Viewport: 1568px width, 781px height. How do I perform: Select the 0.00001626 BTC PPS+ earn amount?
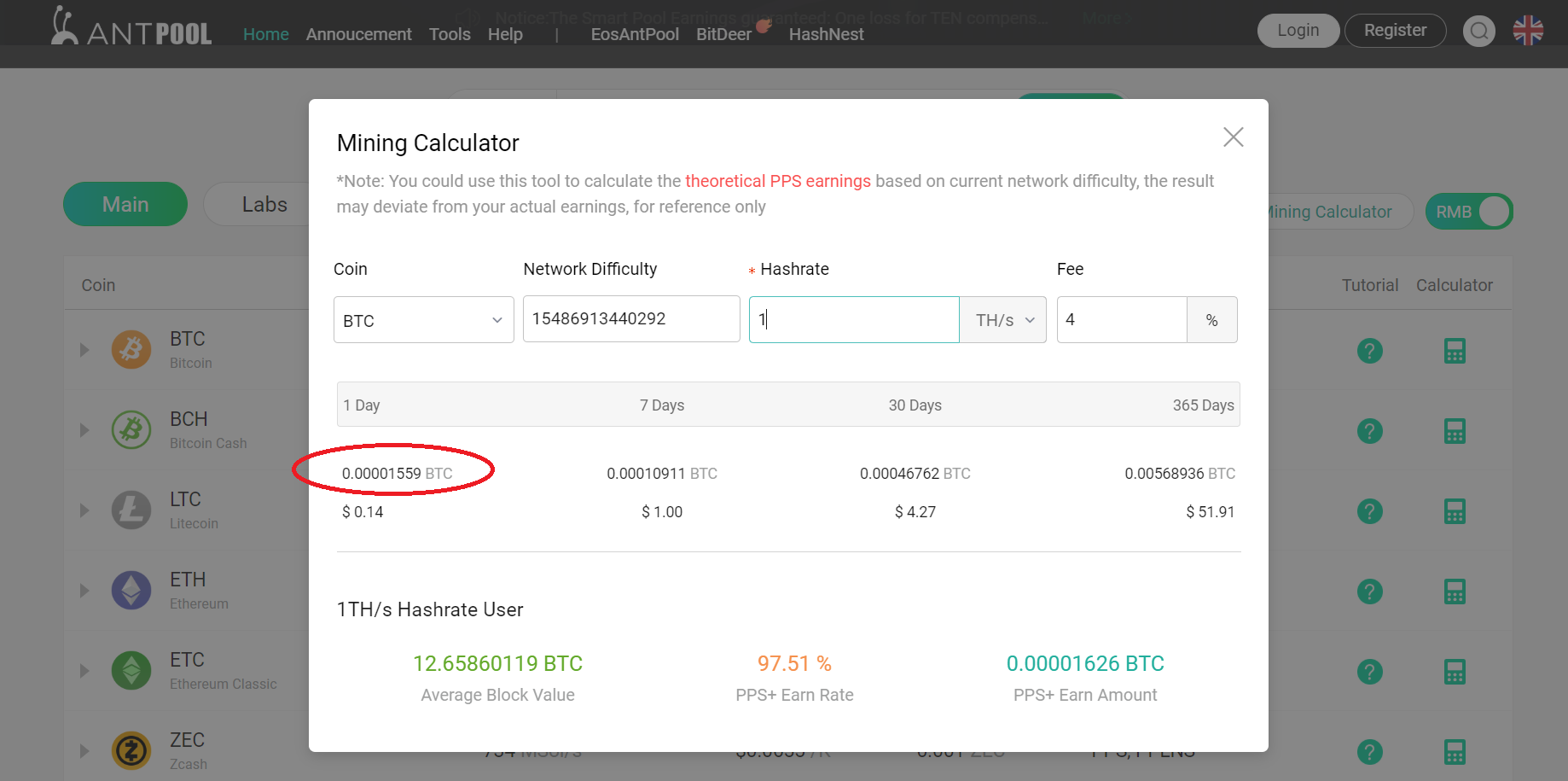coord(1085,663)
